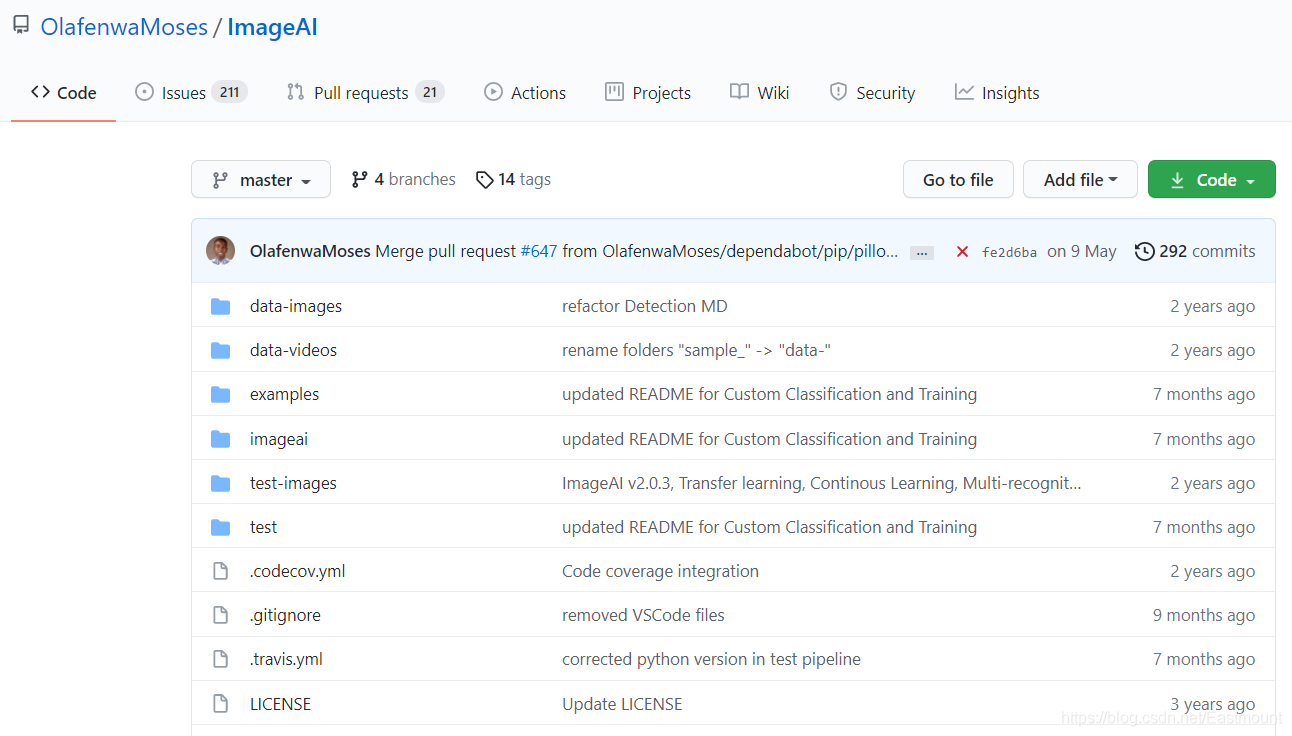Click the LICENSE file icon
This screenshot has height=736, width=1292.
click(x=221, y=704)
